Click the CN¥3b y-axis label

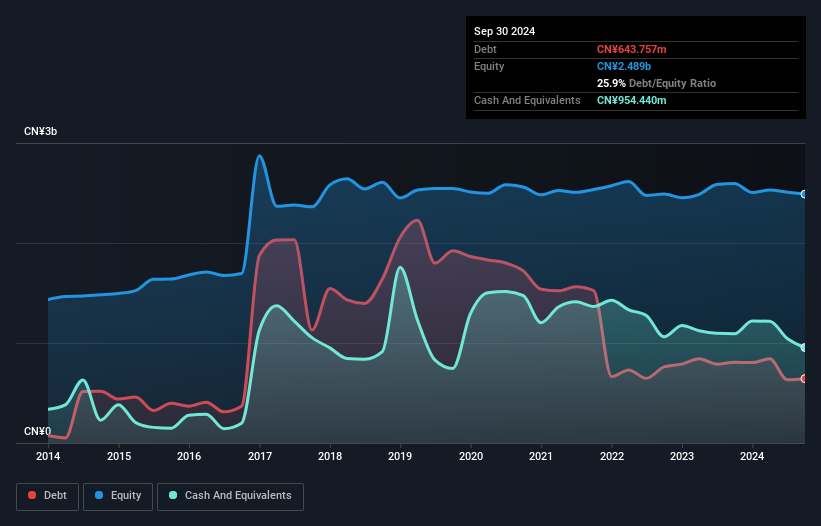(x=40, y=131)
